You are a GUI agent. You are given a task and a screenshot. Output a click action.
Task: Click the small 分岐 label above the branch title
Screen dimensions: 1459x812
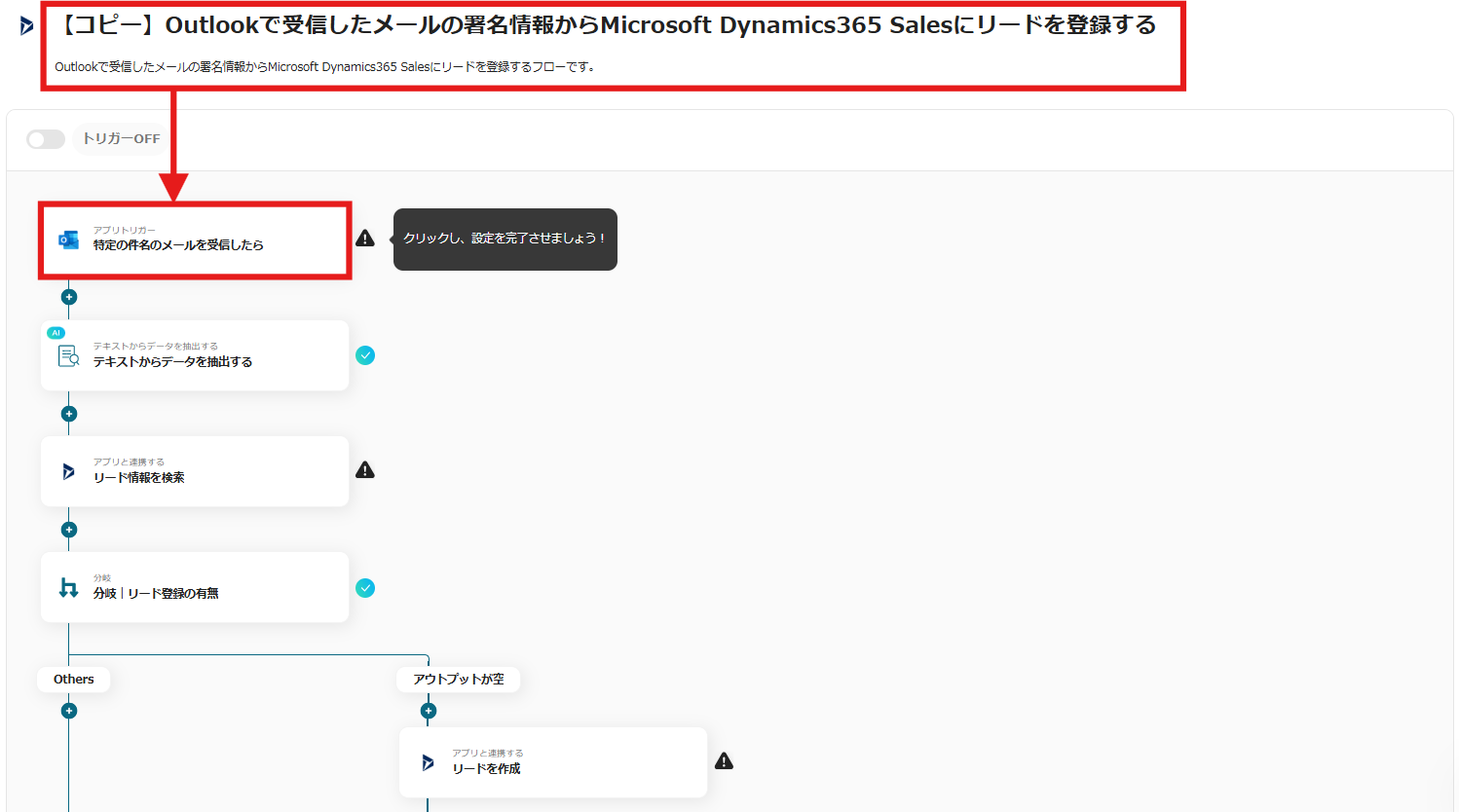102,578
